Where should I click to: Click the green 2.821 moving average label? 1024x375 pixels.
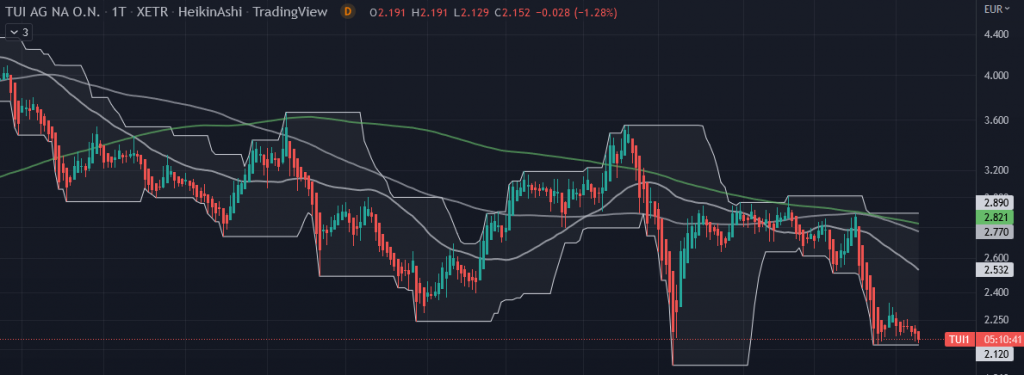pos(993,218)
